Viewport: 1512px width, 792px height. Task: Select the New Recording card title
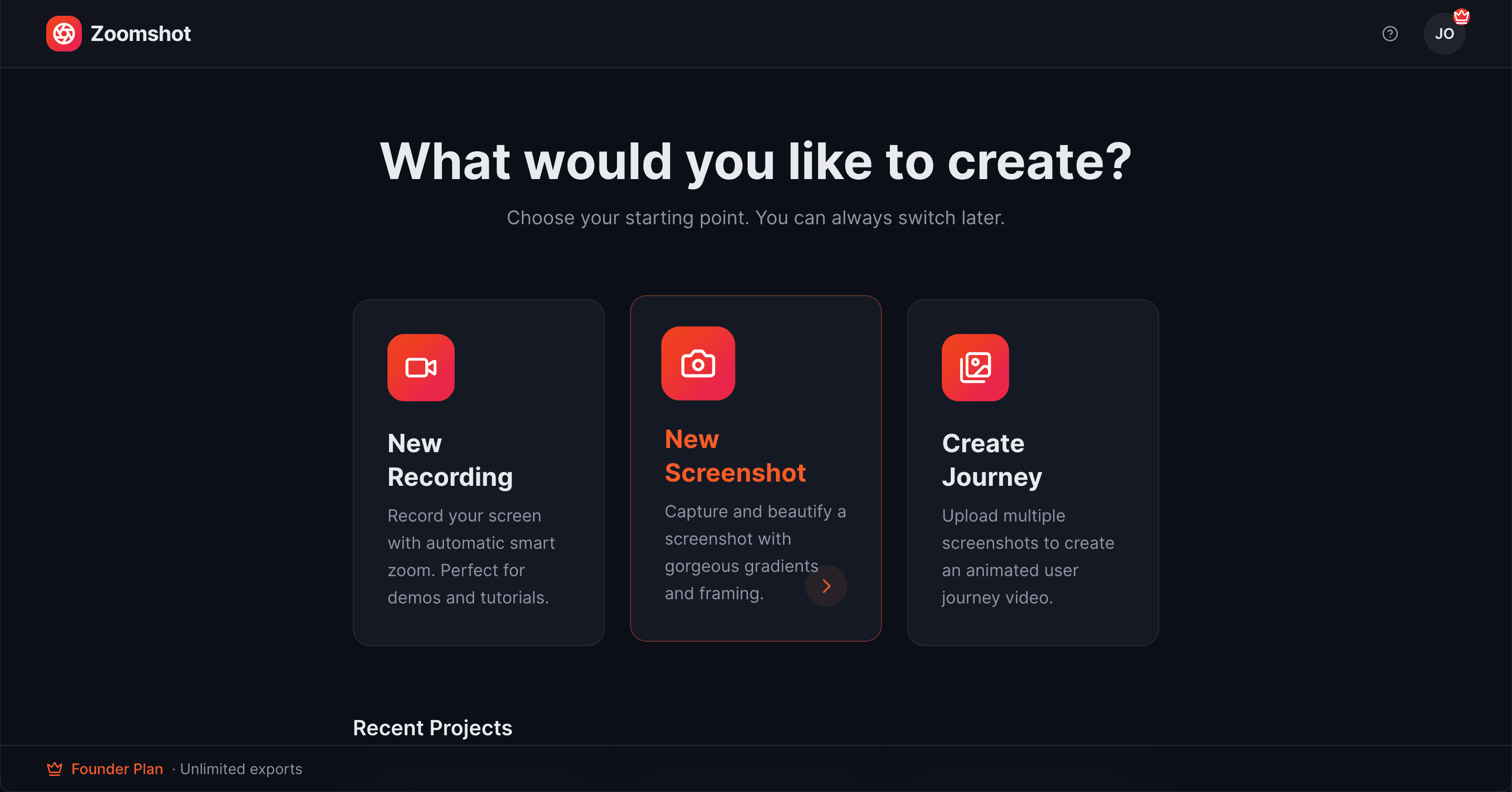tap(449, 460)
